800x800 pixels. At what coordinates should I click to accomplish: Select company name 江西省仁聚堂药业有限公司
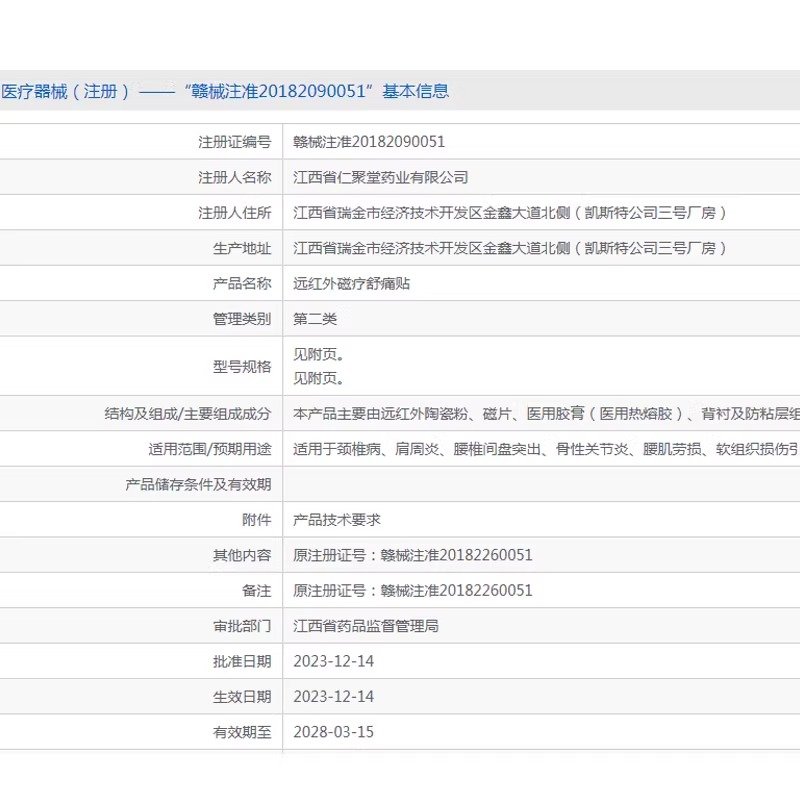coord(381,177)
